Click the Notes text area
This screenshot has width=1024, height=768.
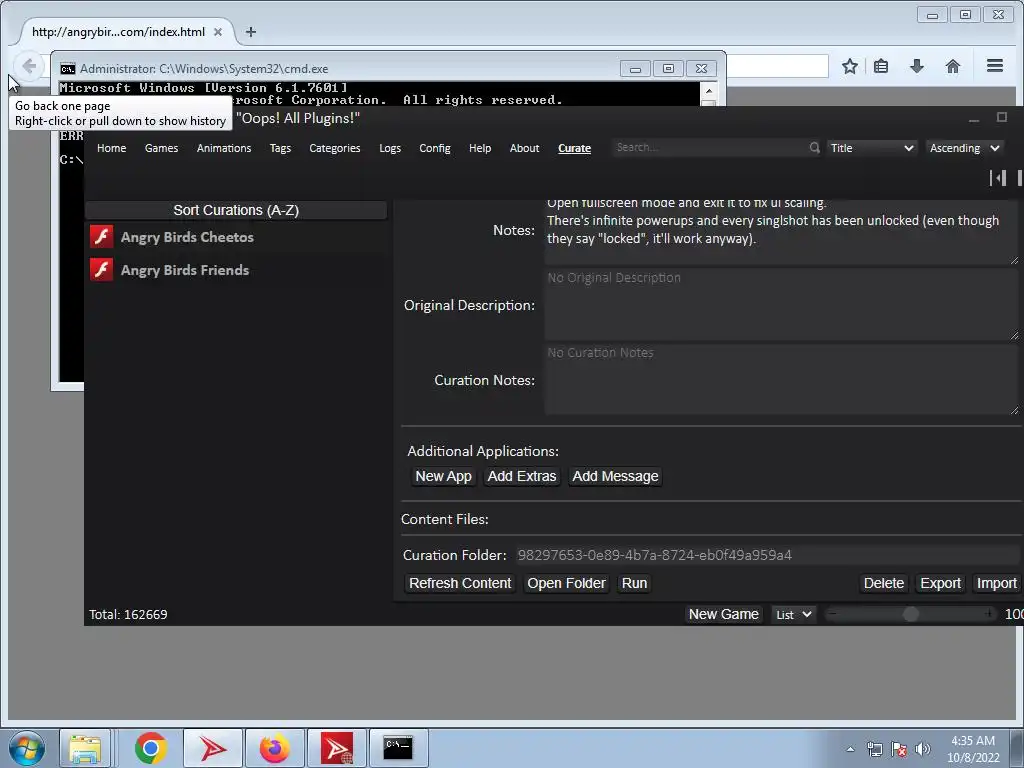[781, 230]
